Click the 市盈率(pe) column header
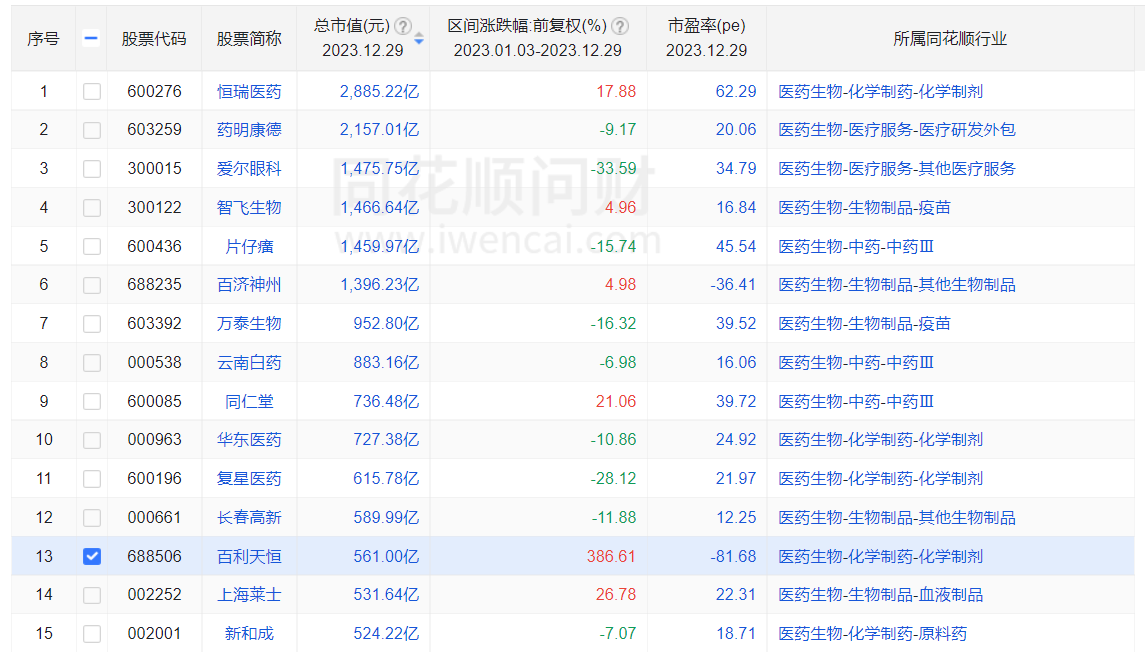 707,26
